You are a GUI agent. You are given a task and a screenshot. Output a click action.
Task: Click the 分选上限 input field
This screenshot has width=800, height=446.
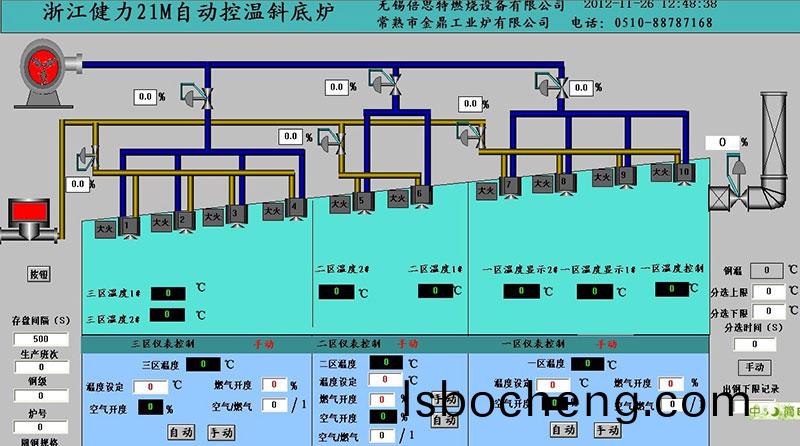(769, 291)
